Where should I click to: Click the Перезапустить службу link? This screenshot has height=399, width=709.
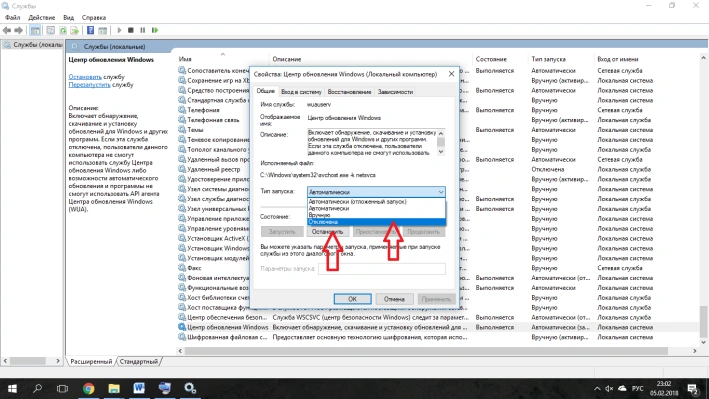[90, 85]
